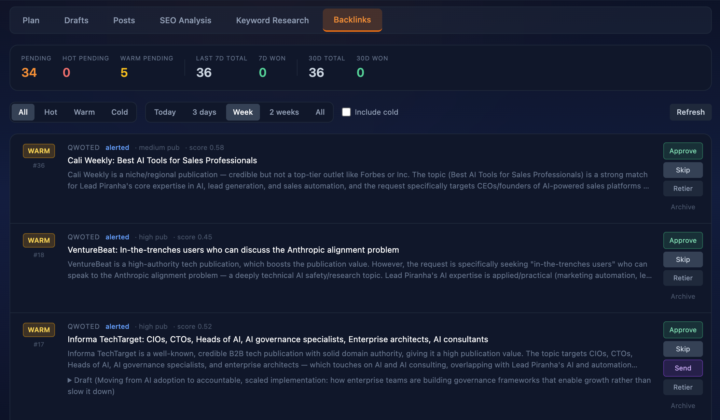The image size is (720, 420).
Task: Approve the Cali Weekly request
Action: tap(683, 151)
